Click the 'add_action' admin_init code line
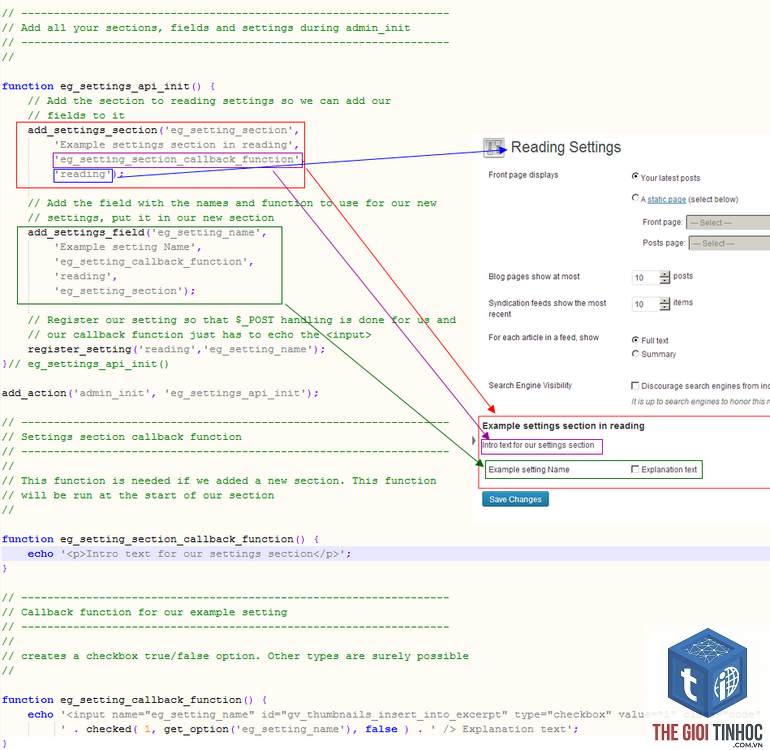The image size is (770, 750). coord(160,393)
